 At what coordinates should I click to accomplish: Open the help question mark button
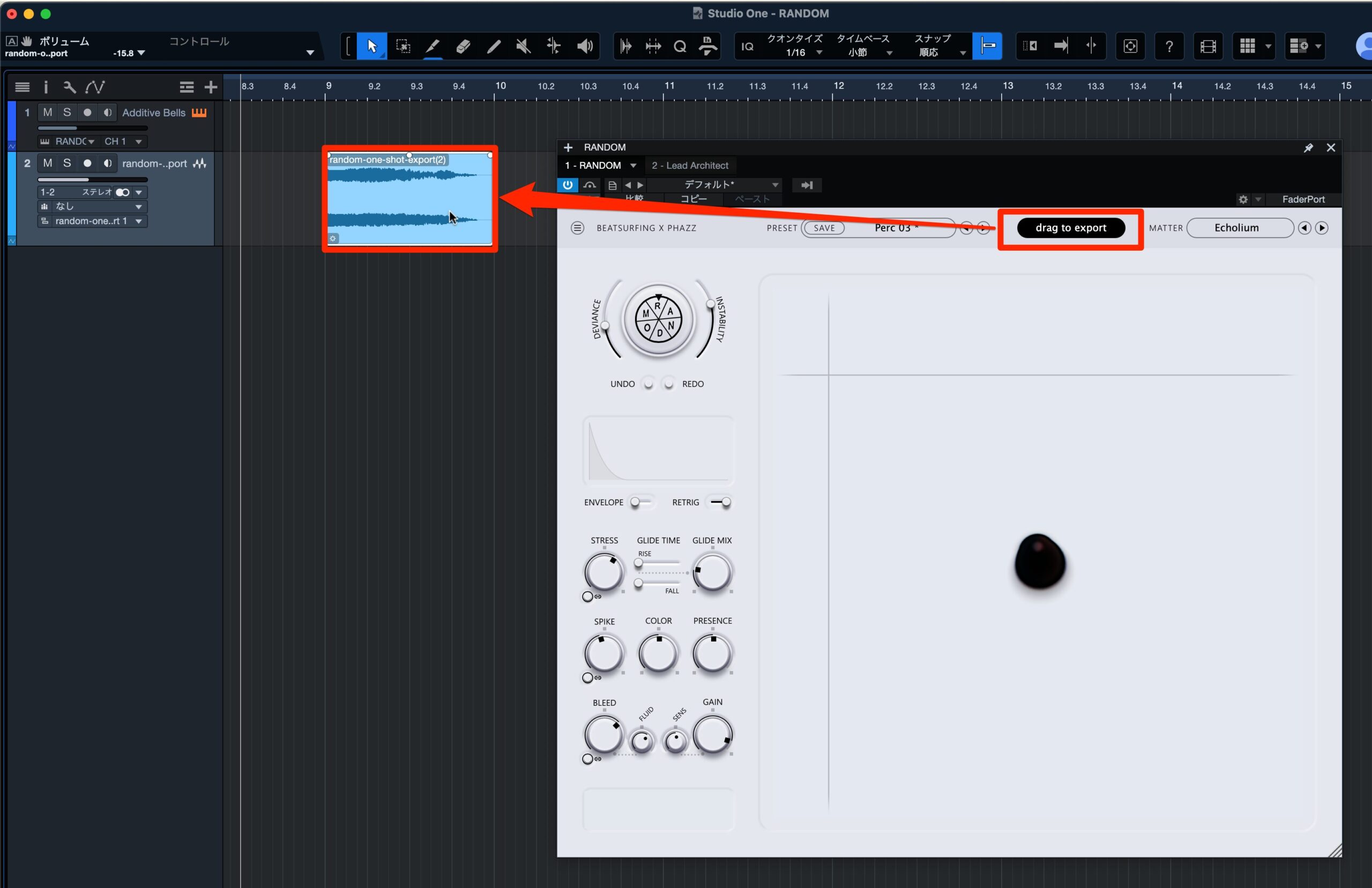(1169, 46)
